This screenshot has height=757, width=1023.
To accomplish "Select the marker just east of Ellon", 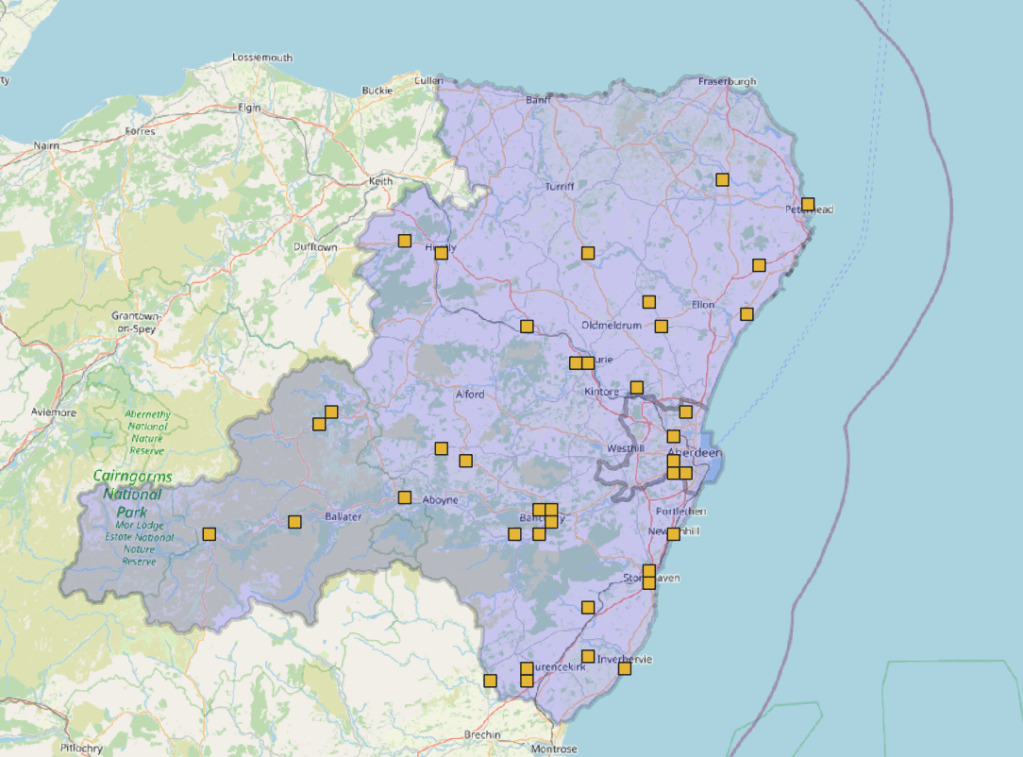I will tap(746, 314).
